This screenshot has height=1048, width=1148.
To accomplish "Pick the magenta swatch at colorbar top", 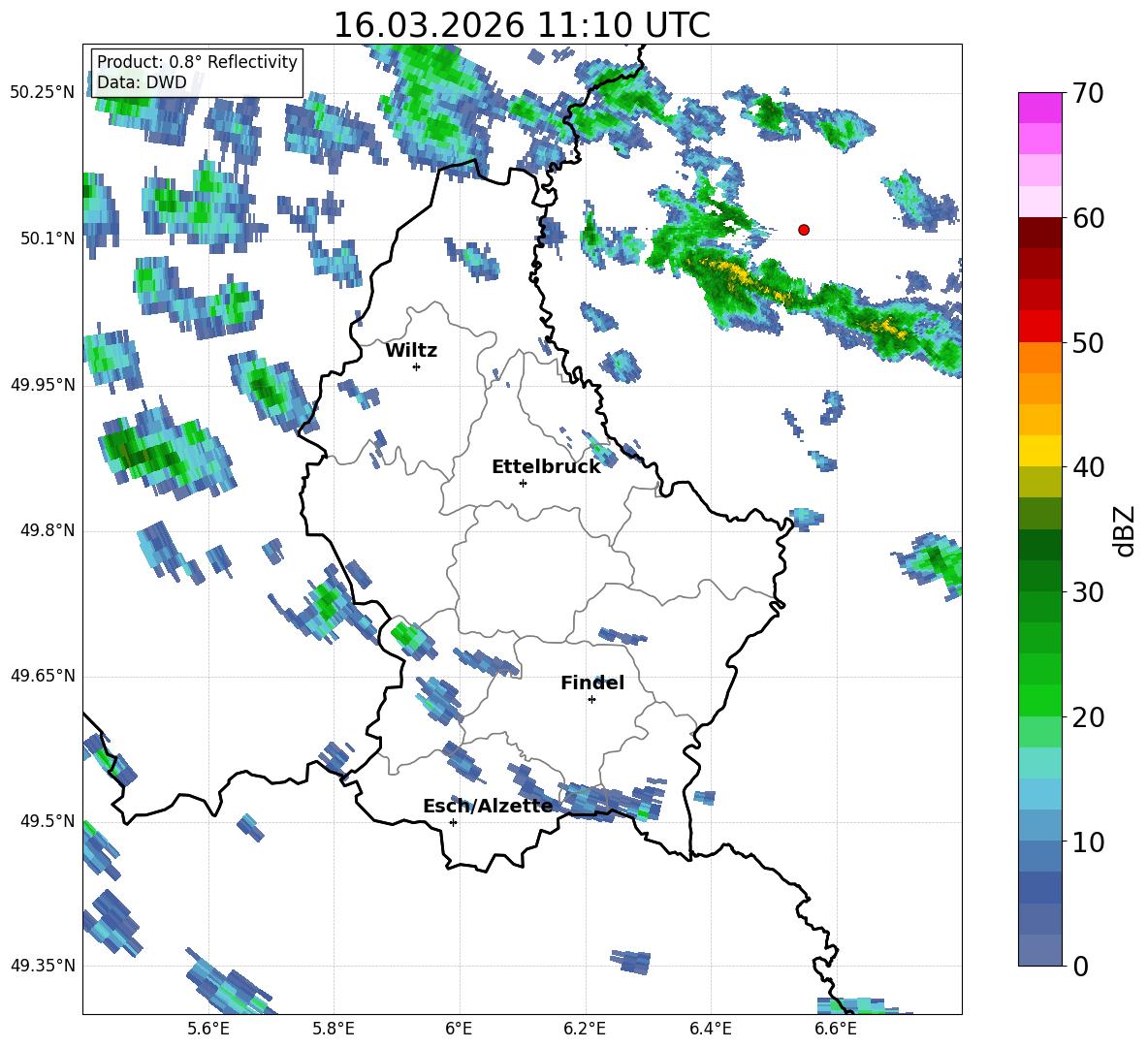I will point(1039,109).
